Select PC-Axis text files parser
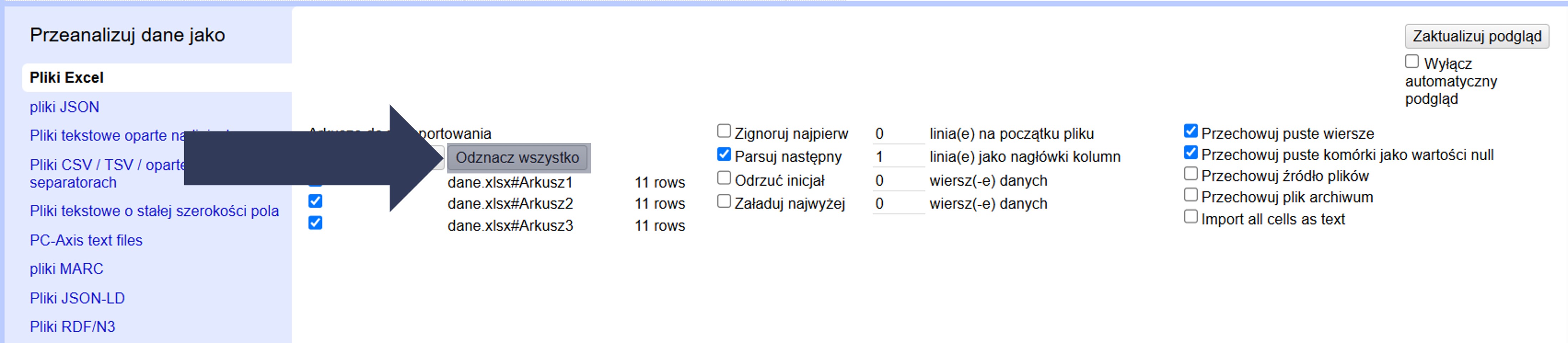The height and width of the screenshot is (343, 1568). click(86, 240)
